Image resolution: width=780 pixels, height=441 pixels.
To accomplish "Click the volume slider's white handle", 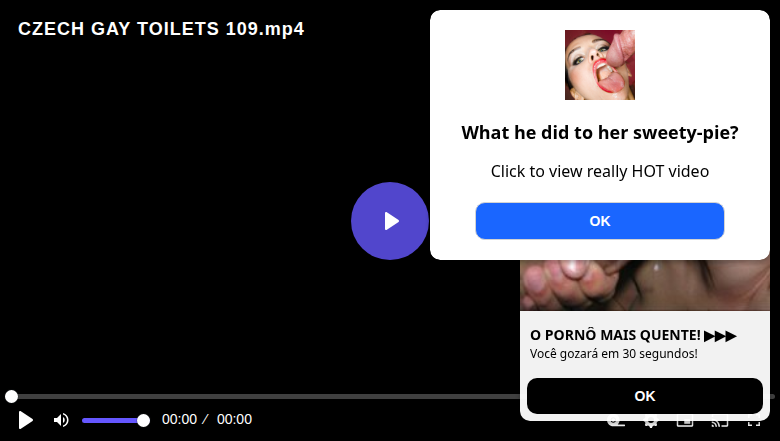I will (x=143, y=421).
